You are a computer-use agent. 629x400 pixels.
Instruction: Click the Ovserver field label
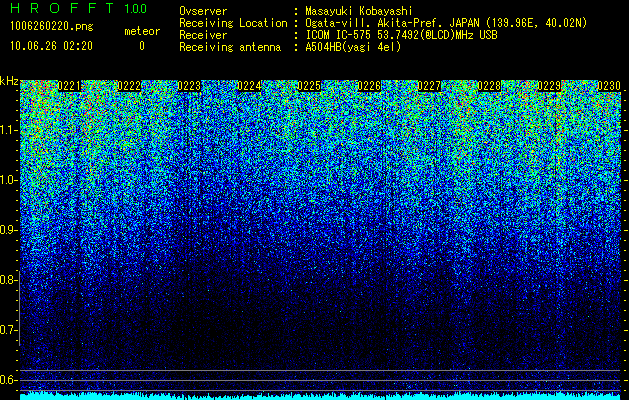click(203, 11)
